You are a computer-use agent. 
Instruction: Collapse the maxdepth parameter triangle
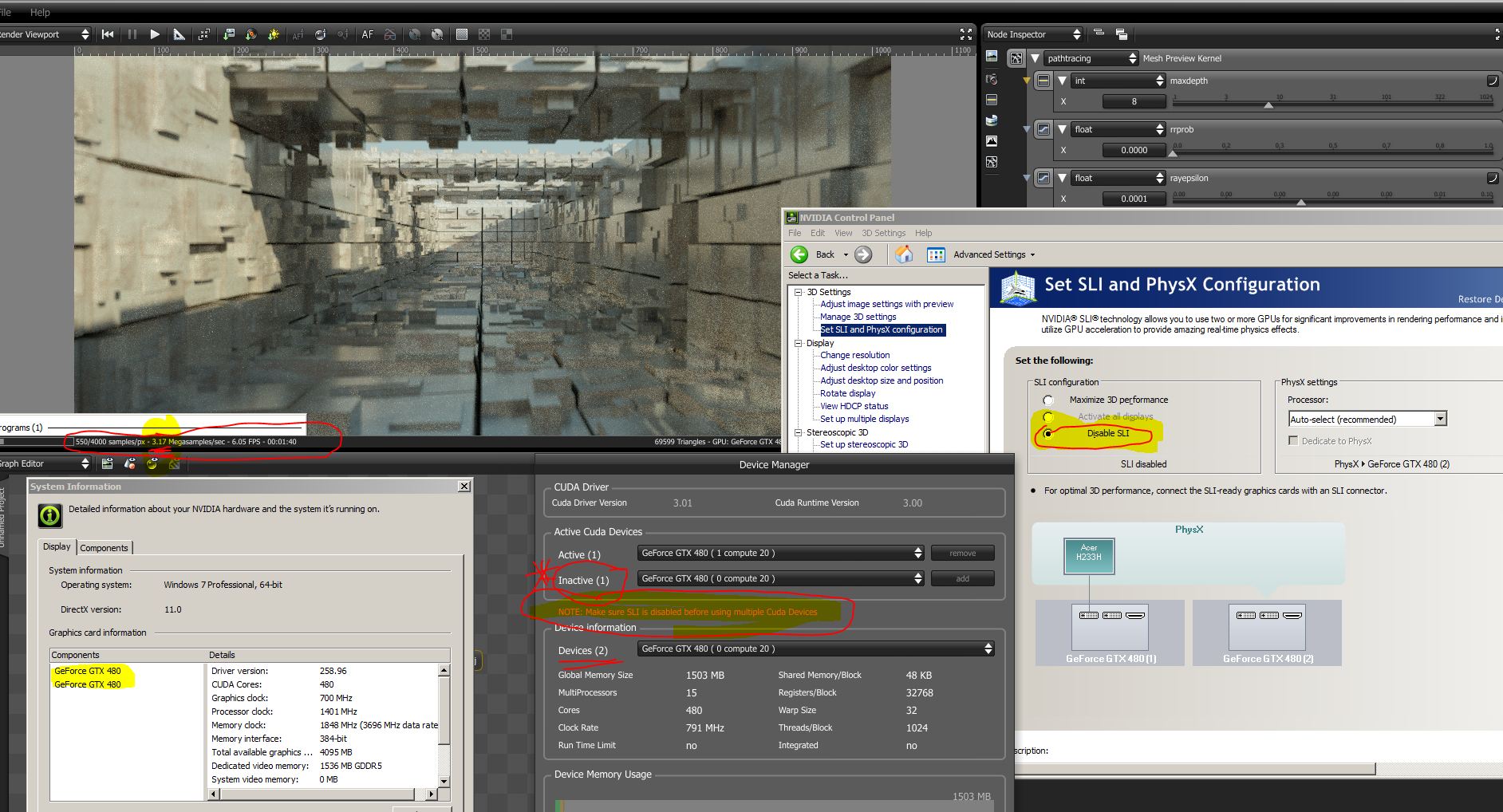pyautogui.click(x=1062, y=81)
